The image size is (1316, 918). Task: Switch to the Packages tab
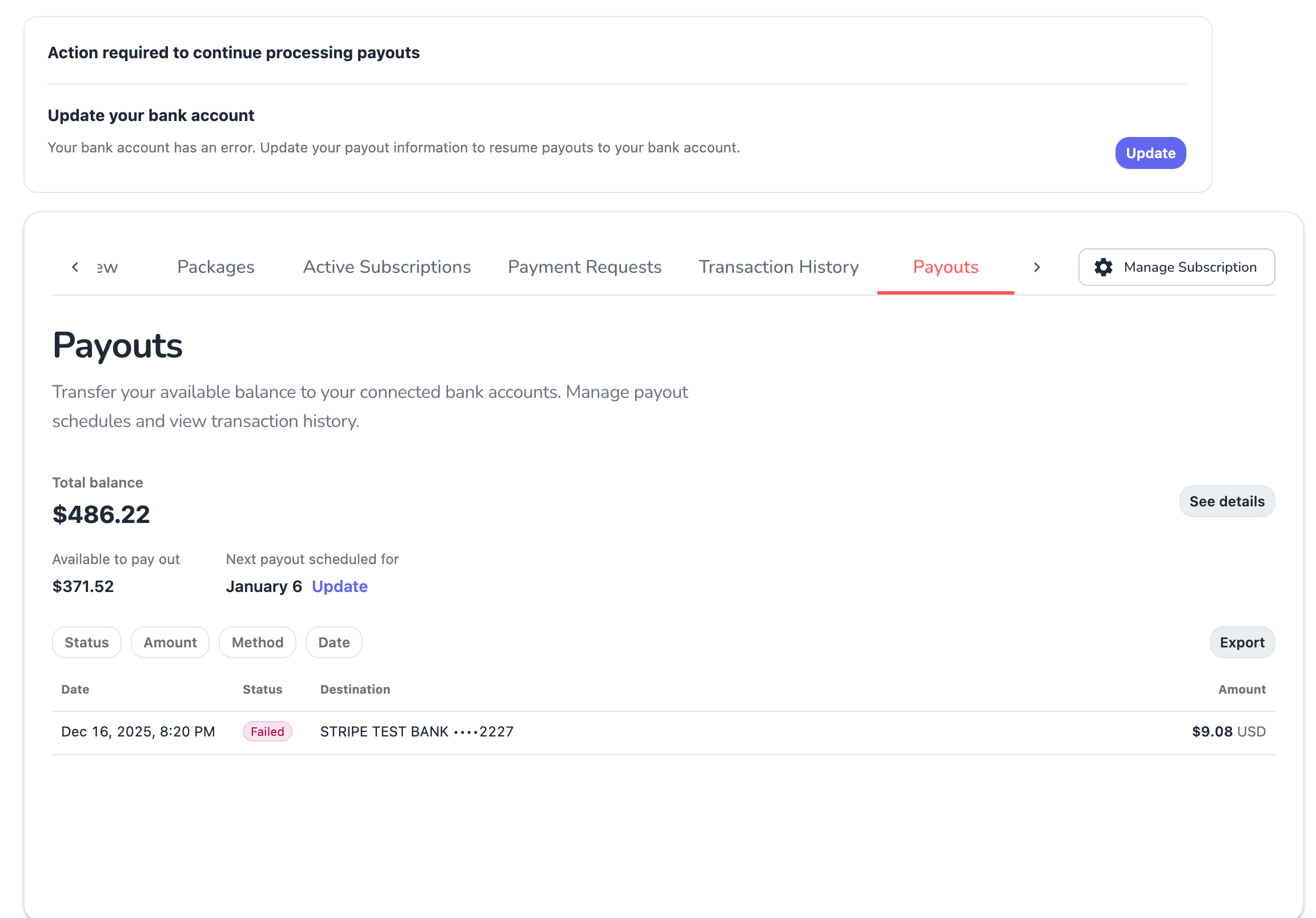215,267
